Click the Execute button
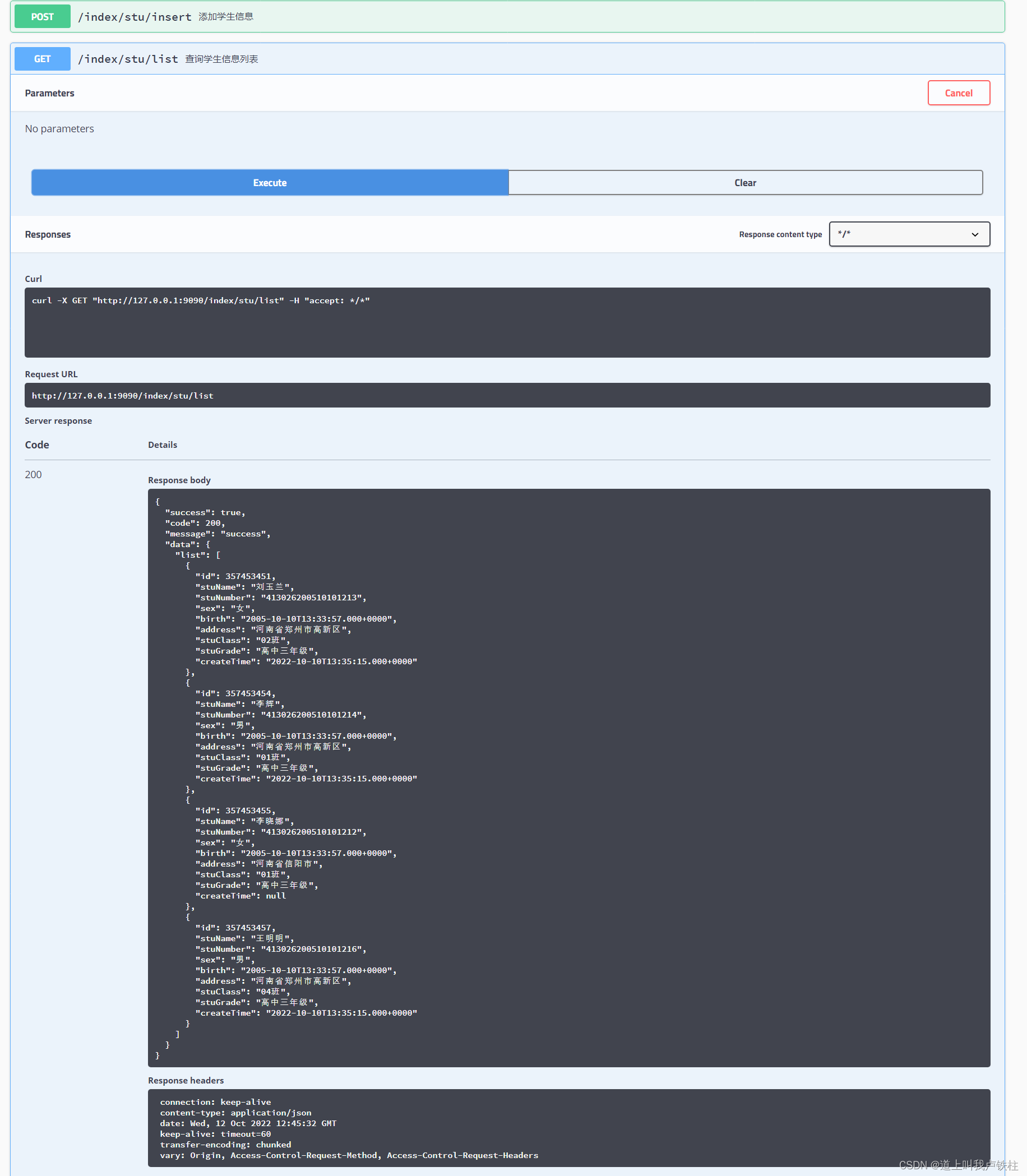 270,182
